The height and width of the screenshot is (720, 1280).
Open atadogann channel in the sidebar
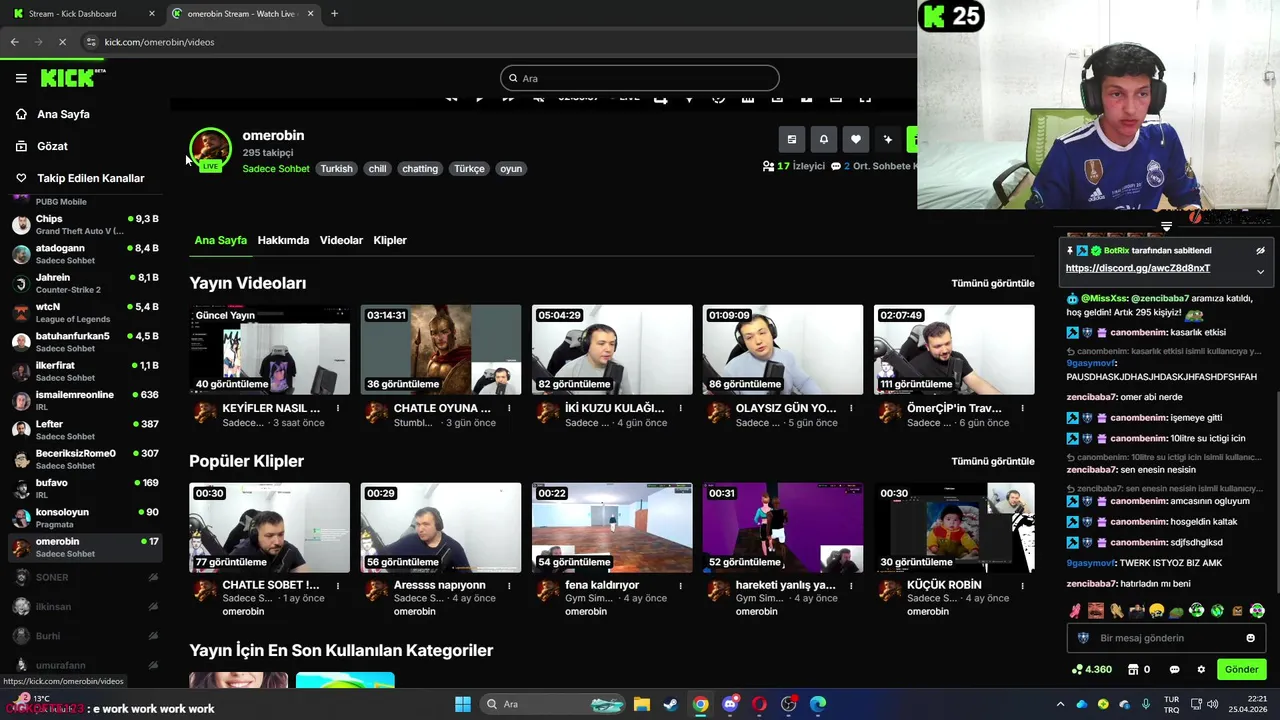84,254
